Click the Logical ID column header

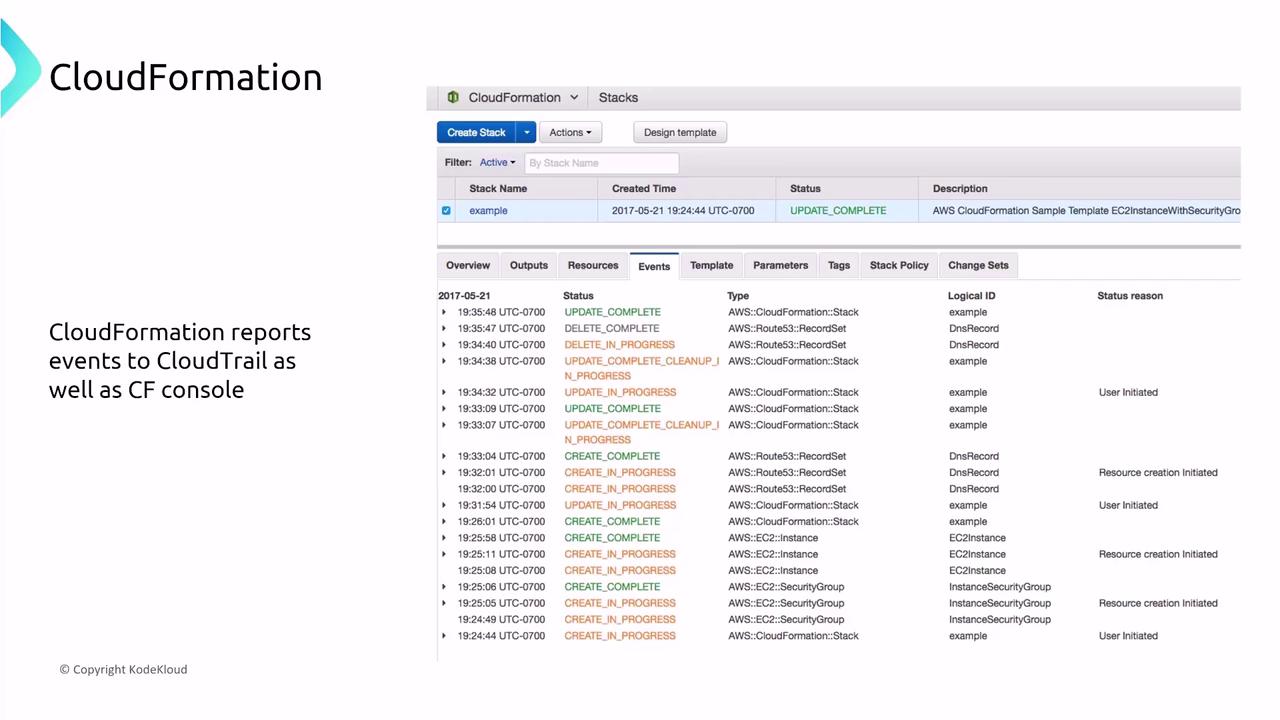click(x=971, y=296)
